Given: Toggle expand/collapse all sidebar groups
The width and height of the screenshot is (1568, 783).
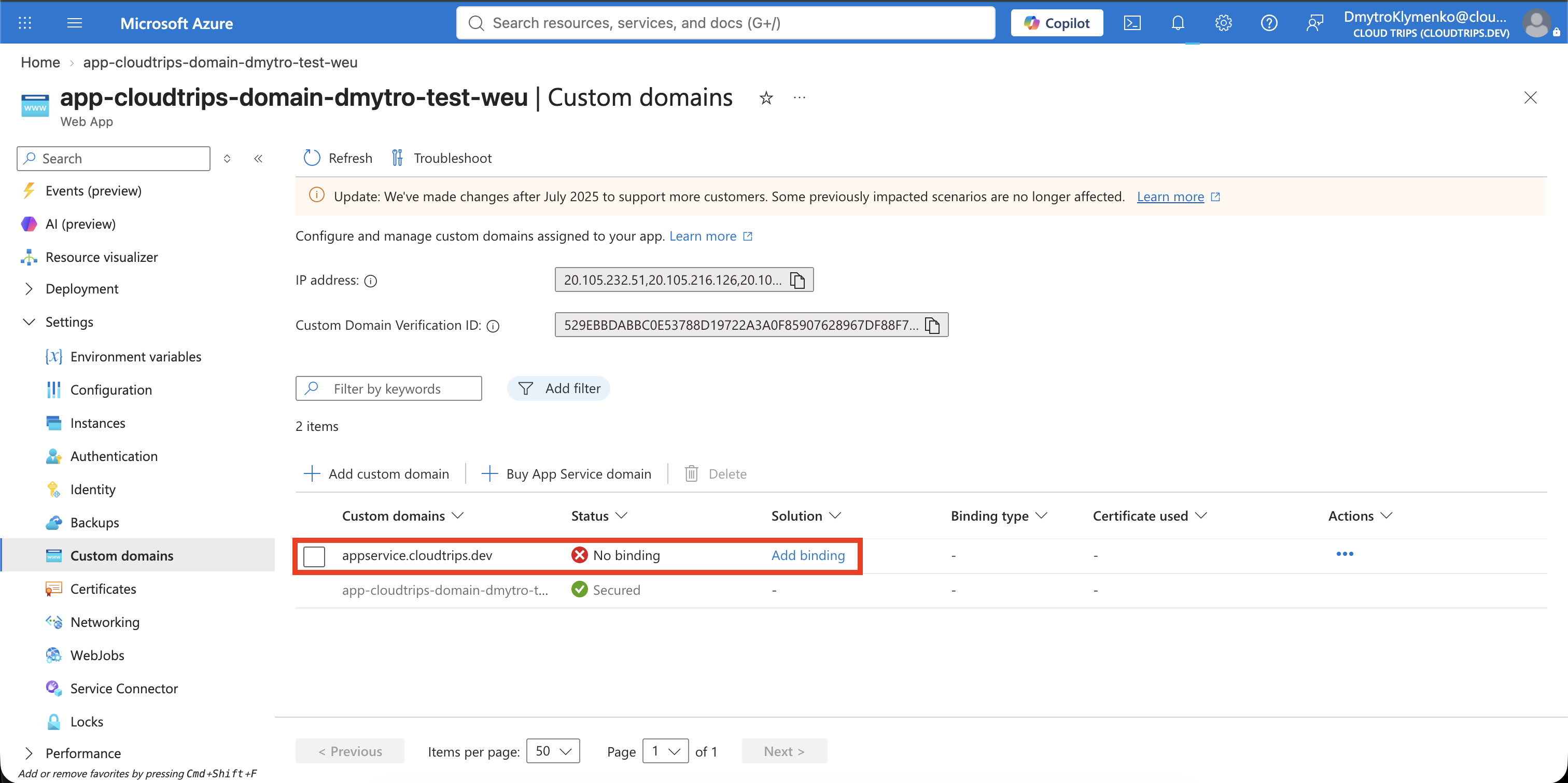Looking at the screenshot, I should coord(227,159).
